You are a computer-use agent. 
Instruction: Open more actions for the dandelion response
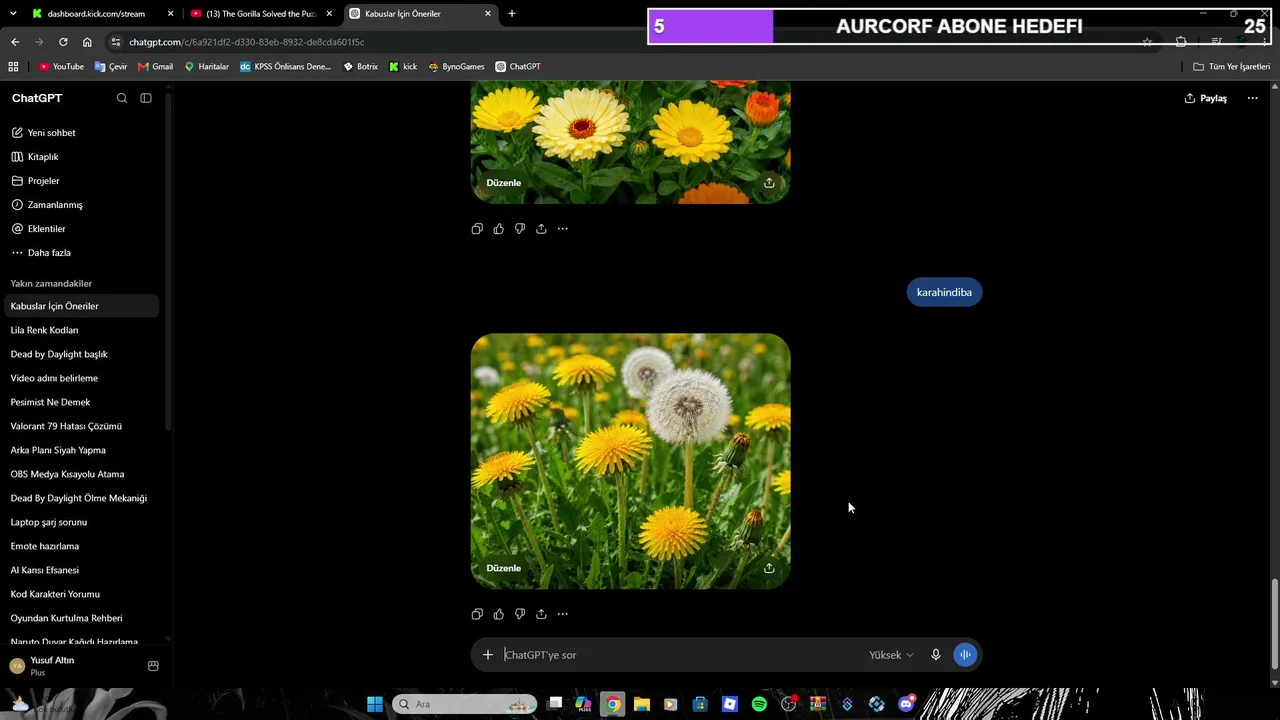coord(563,614)
